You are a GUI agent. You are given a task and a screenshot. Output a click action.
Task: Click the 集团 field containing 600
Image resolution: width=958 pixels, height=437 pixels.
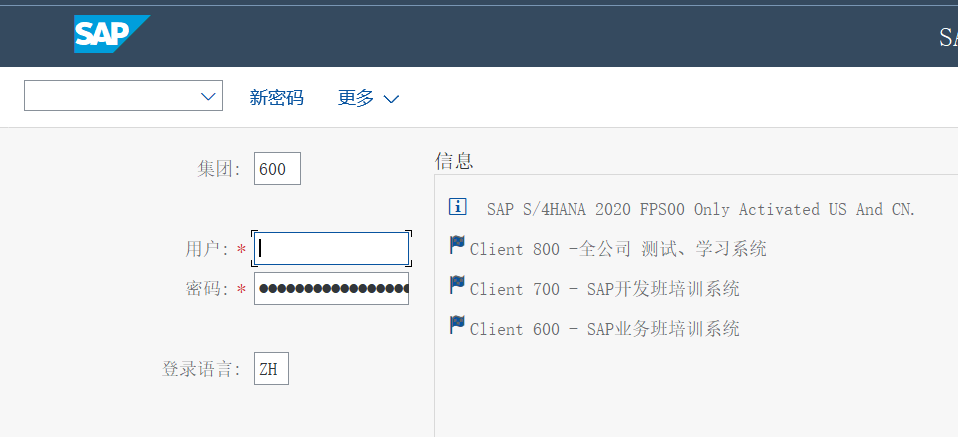click(x=277, y=169)
